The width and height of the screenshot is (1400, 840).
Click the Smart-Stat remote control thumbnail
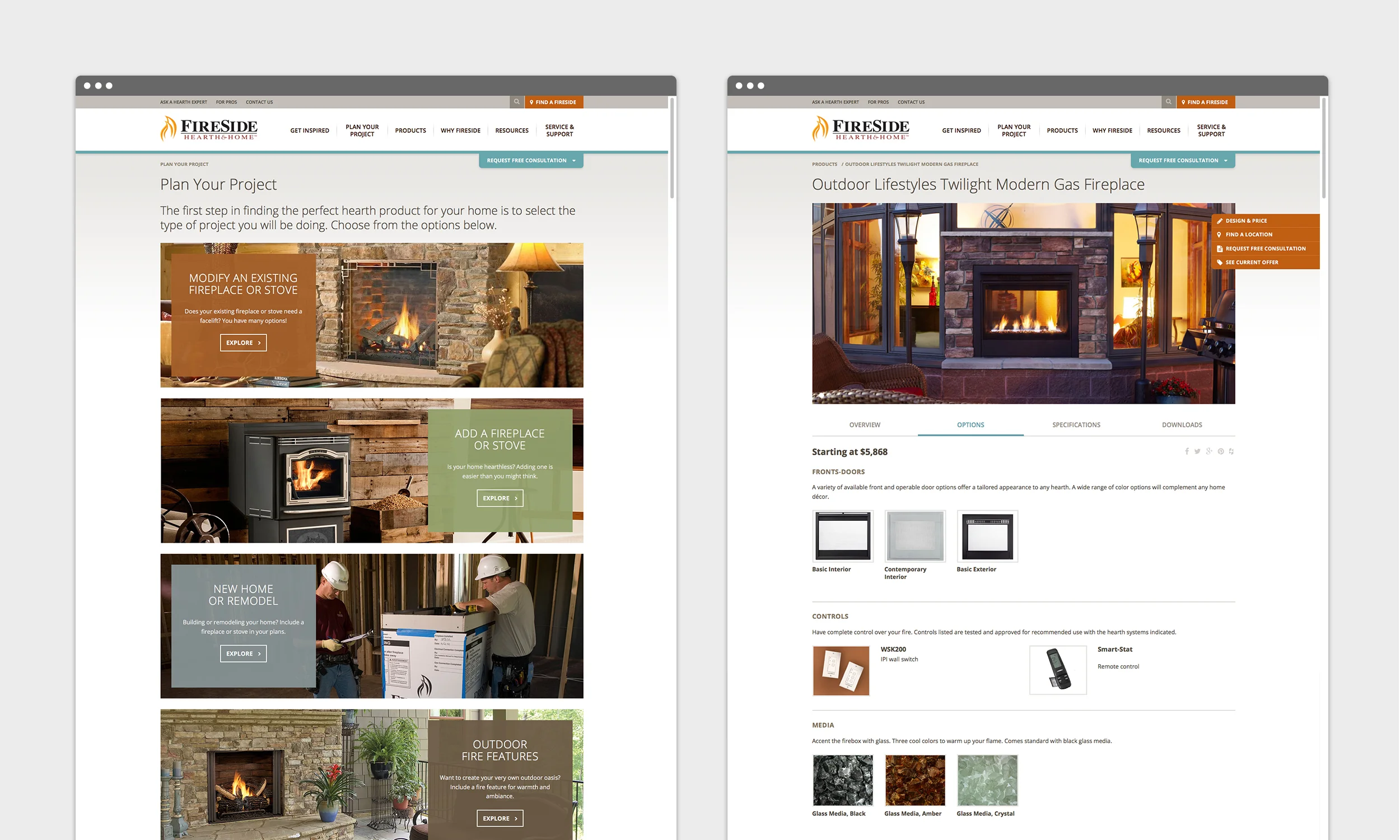click(x=1059, y=671)
